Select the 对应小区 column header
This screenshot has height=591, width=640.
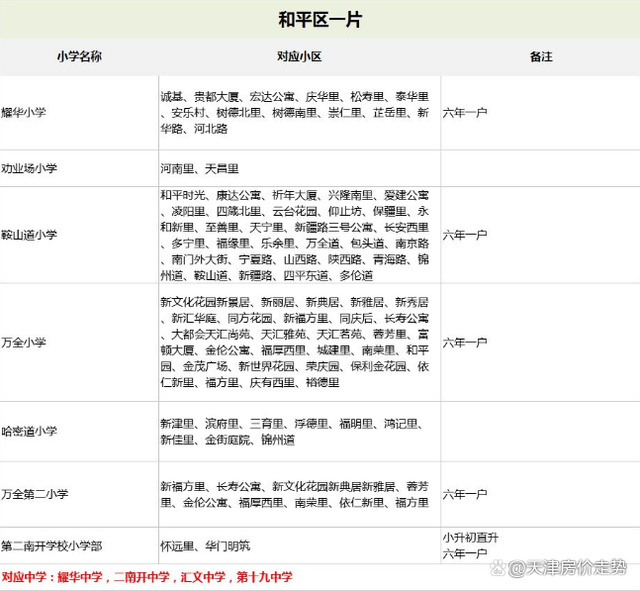(x=299, y=58)
